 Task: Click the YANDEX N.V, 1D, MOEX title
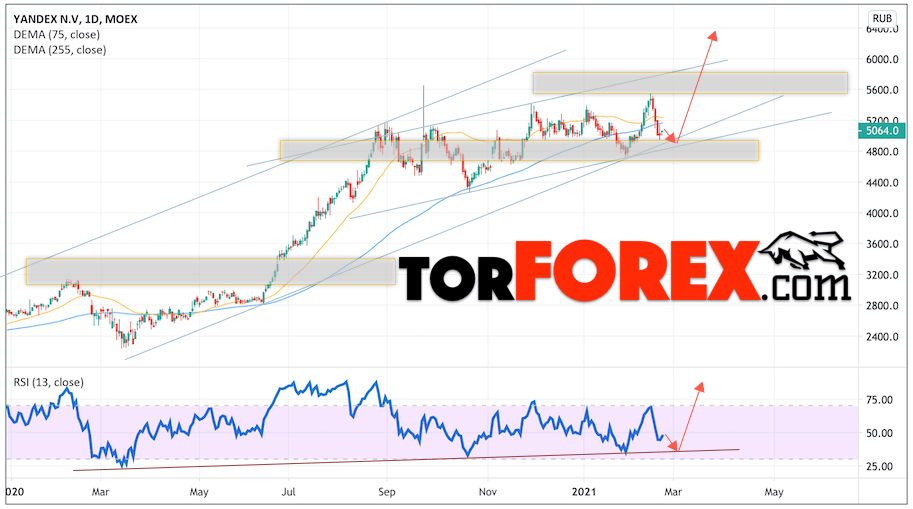76,19
